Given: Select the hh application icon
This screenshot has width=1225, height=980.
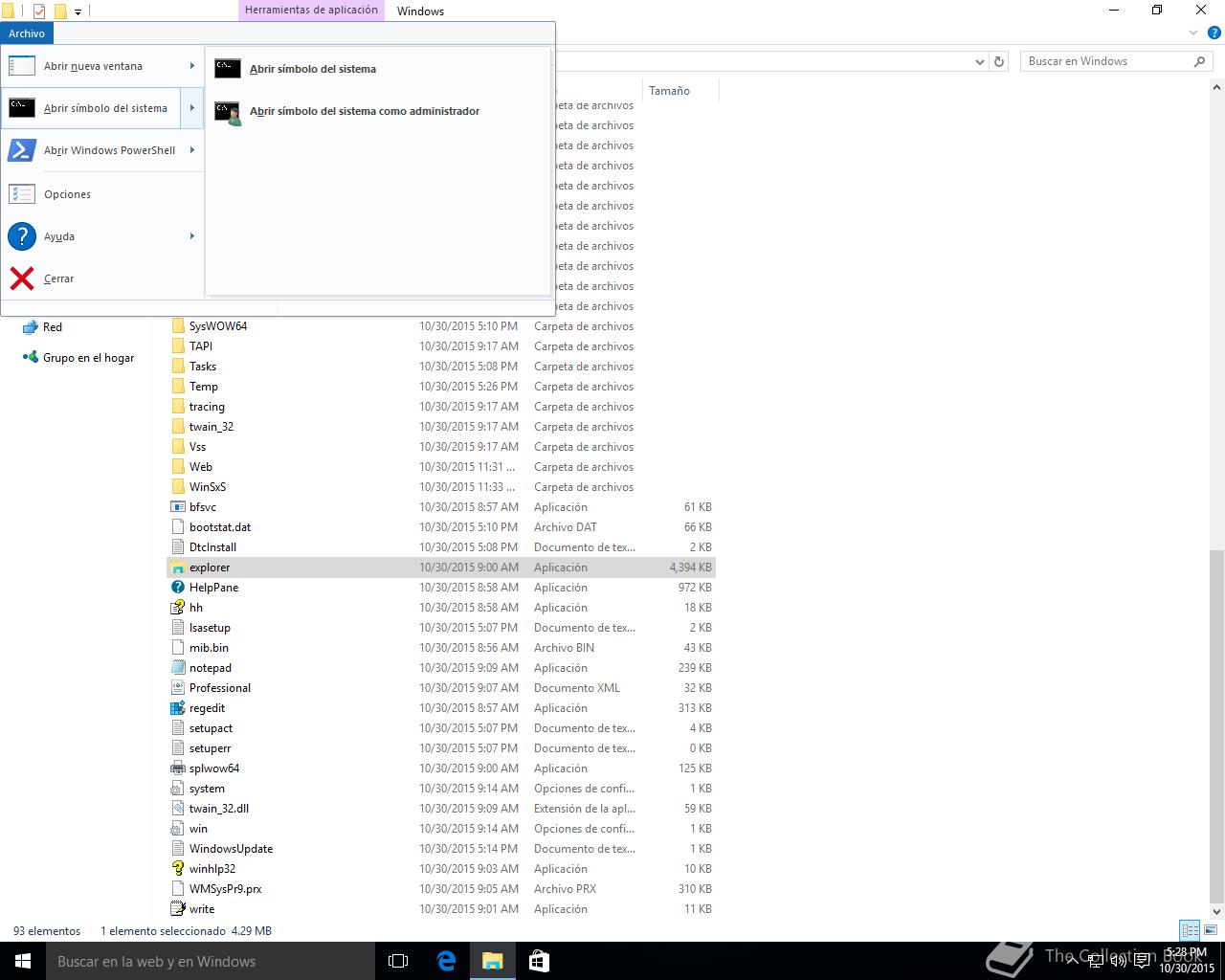Looking at the screenshot, I should 178,608.
